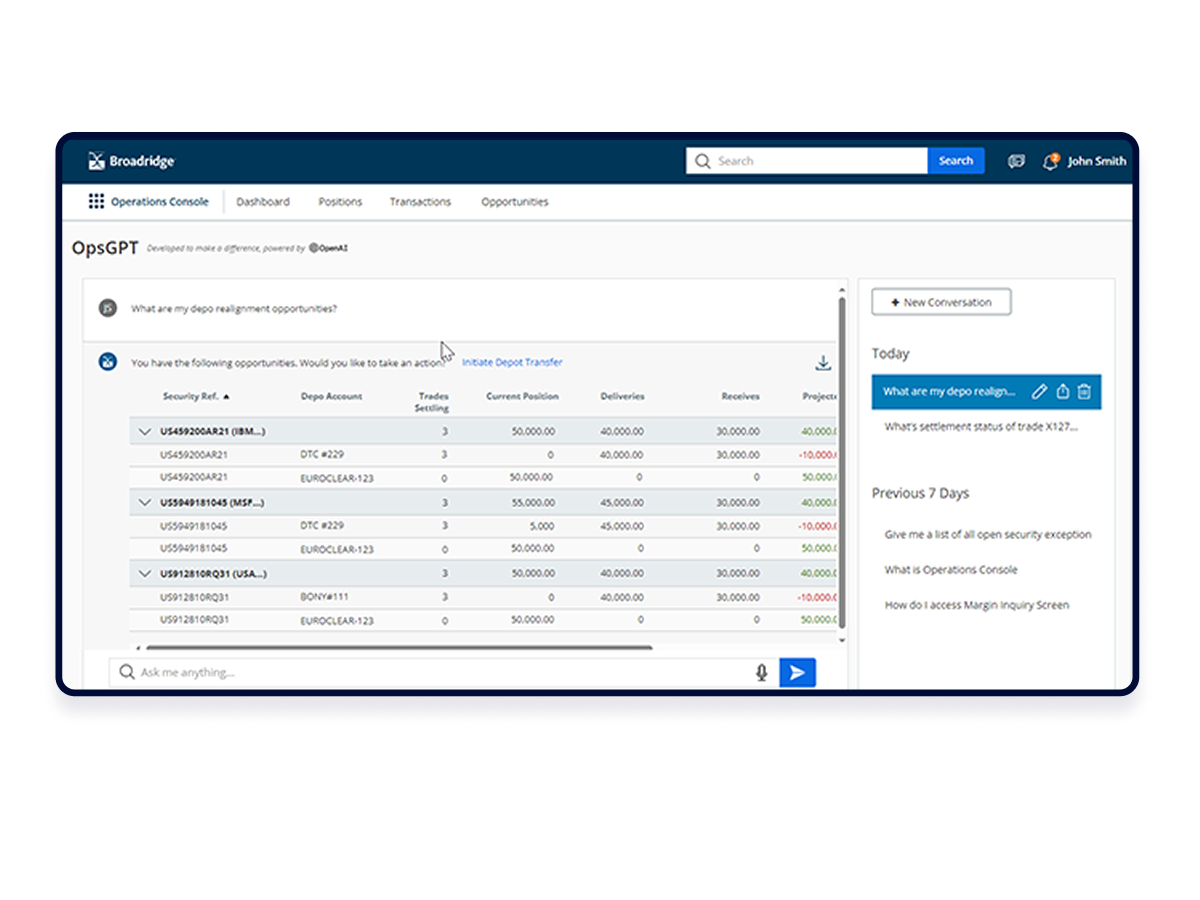Activate the microphone voice input
The width and height of the screenshot is (1200, 900).
761,673
